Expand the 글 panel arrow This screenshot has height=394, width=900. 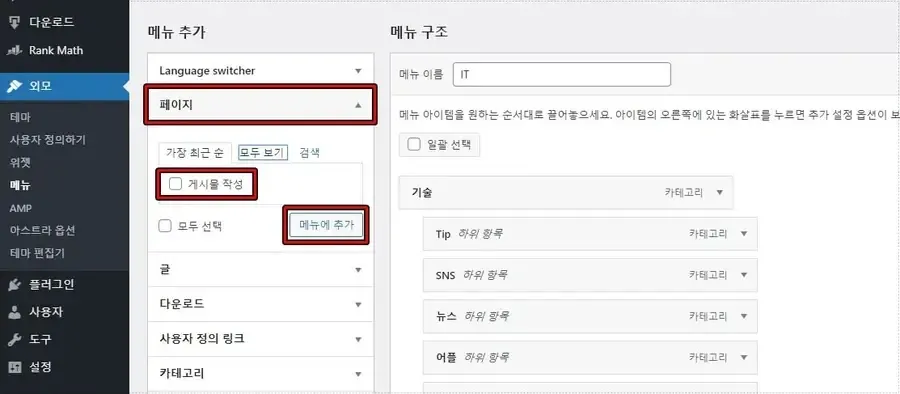point(358,270)
